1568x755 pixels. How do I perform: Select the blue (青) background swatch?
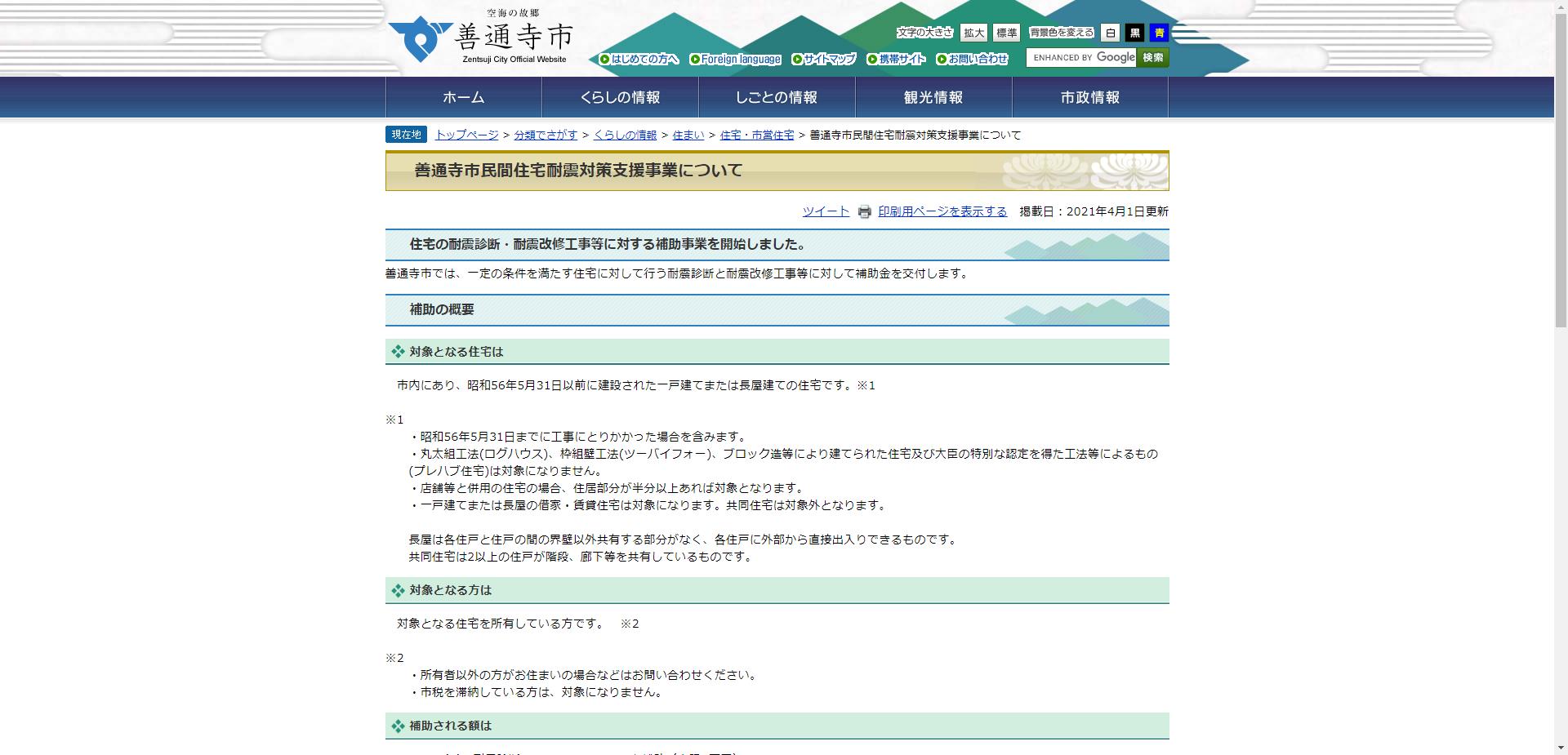tap(1158, 33)
